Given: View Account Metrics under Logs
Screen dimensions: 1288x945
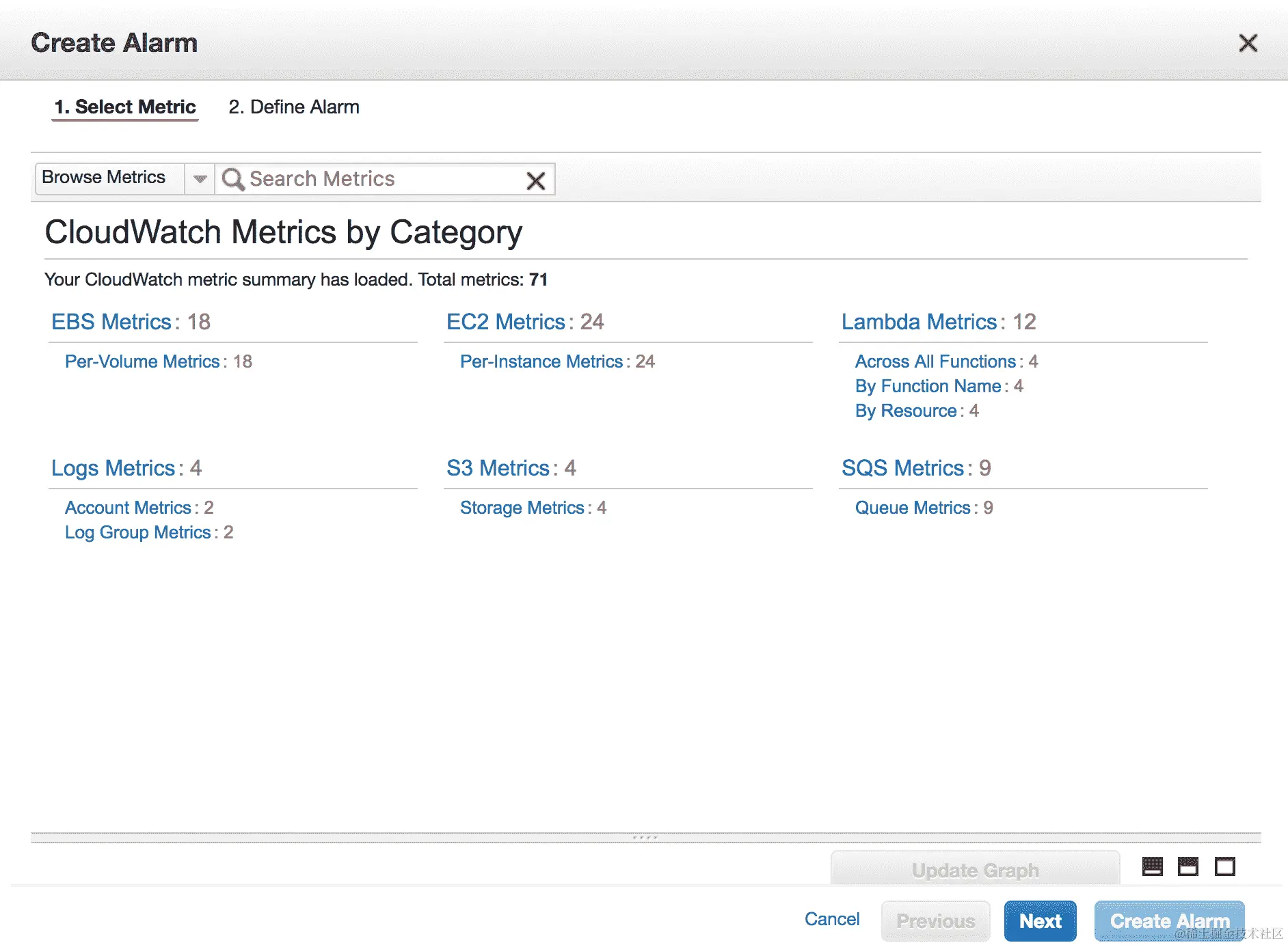Looking at the screenshot, I should pyautogui.click(x=128, y=508).
